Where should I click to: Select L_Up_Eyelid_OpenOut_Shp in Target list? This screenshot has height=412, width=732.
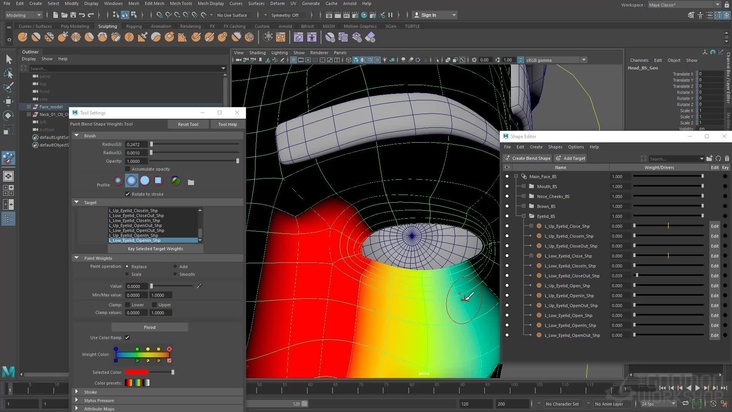point(135,225)
